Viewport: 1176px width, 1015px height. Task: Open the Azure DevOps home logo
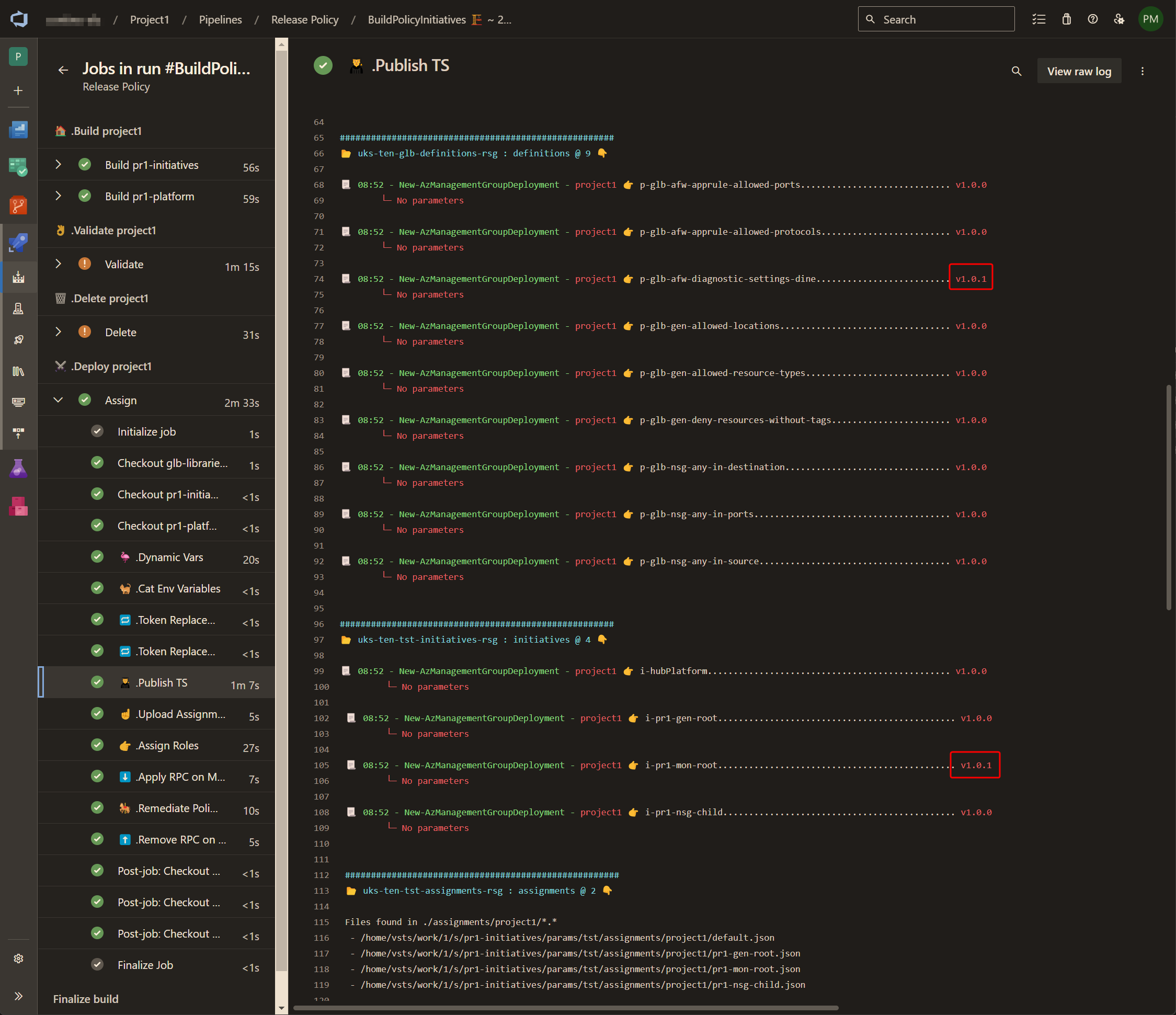point(19,19)
